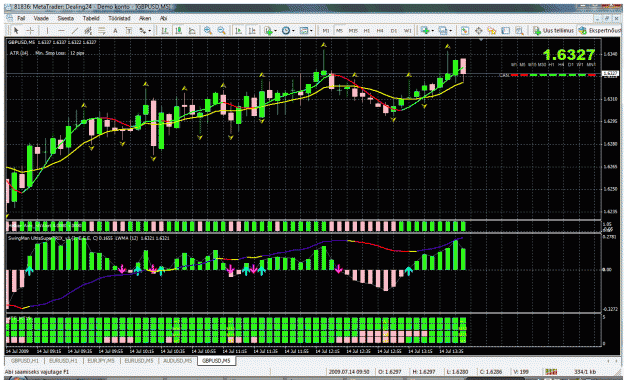The width and height of the screenshot is (625, 380).
Task: Draw a horizontal line tool
Action: tap(61, 31)
